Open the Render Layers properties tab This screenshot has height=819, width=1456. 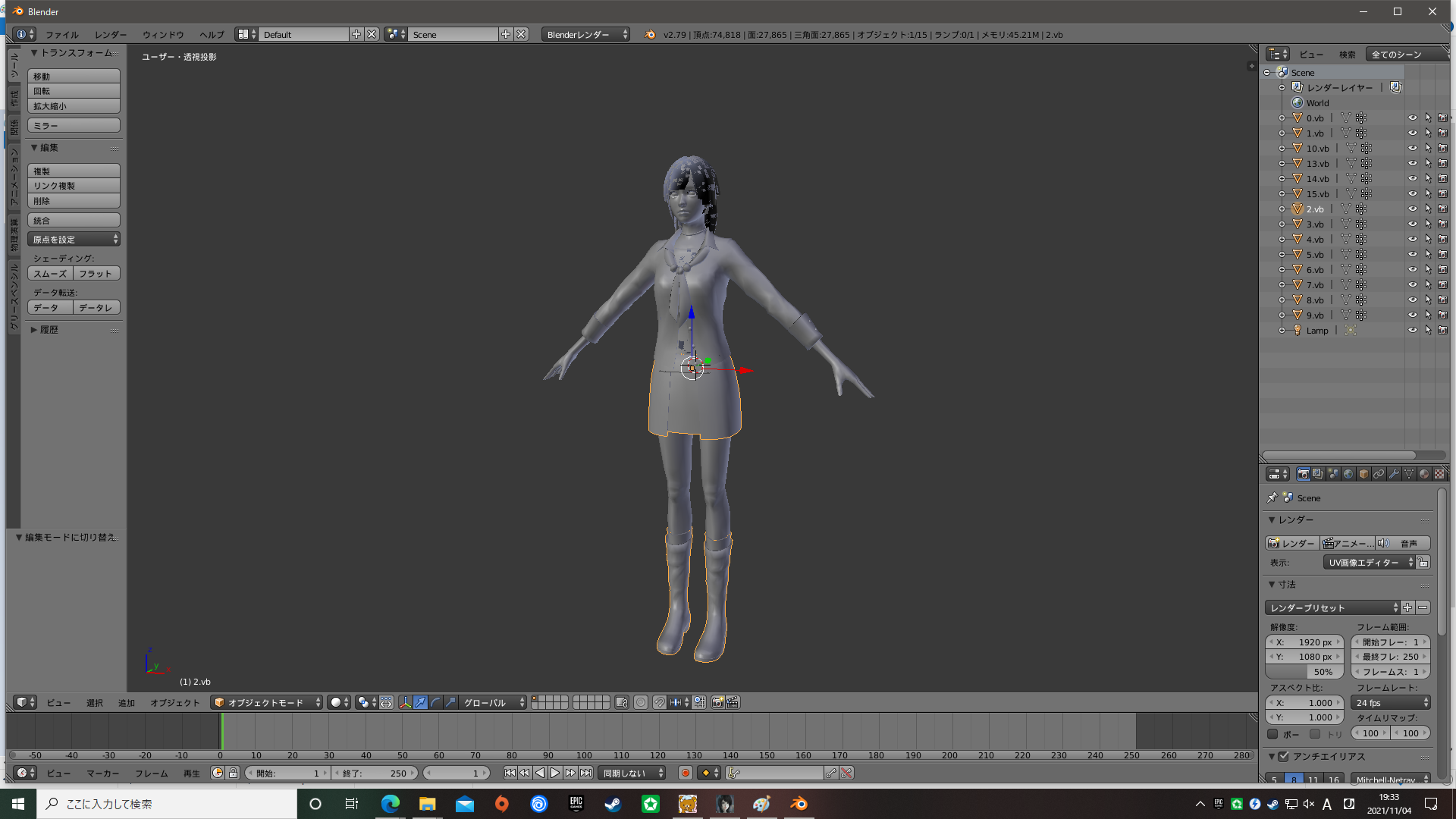tap(1318, 474)
